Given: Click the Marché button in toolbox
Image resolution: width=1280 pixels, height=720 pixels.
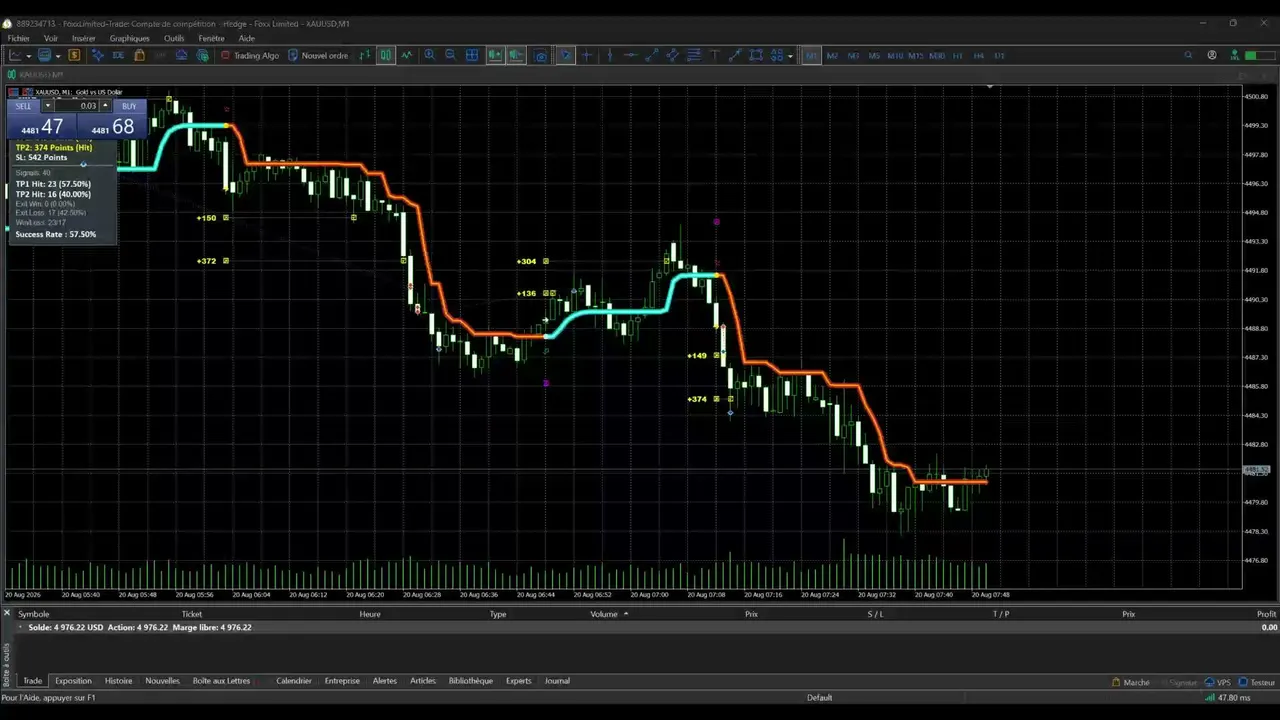Looking at the screenshot, I should coord(1131,682).
